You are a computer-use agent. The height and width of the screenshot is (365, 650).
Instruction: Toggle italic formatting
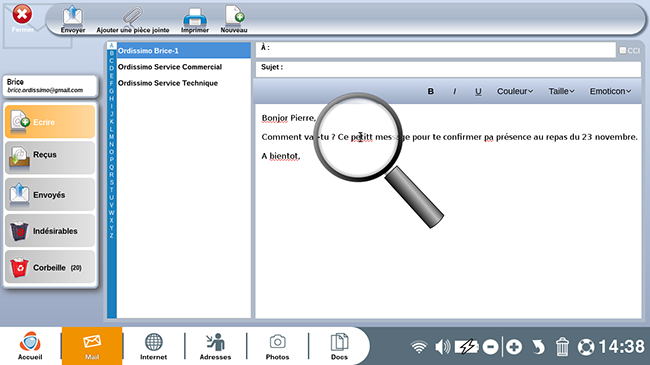[x=454, y=91]
